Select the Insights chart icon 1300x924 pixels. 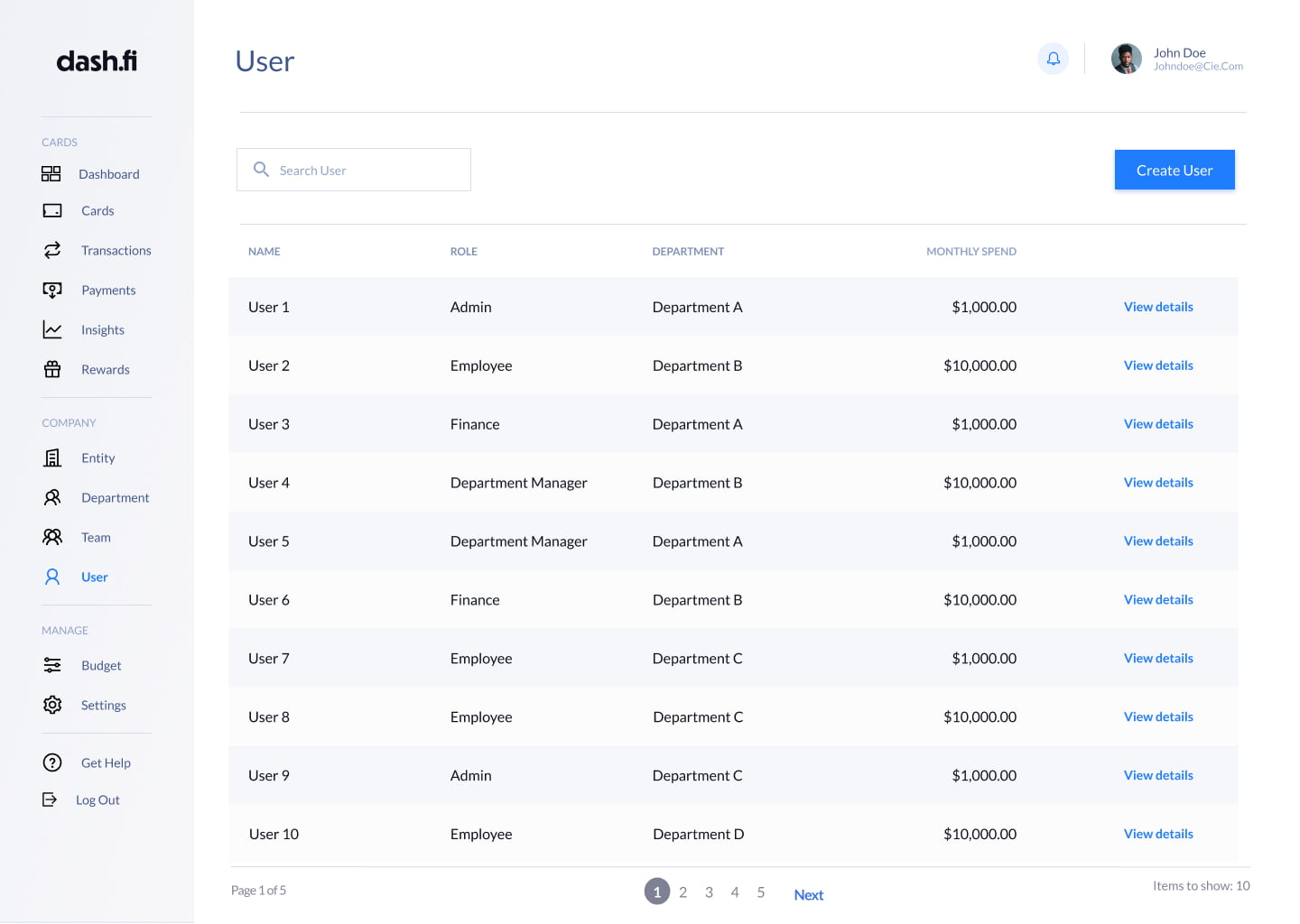pyautogui.click(x=52, y=330)
